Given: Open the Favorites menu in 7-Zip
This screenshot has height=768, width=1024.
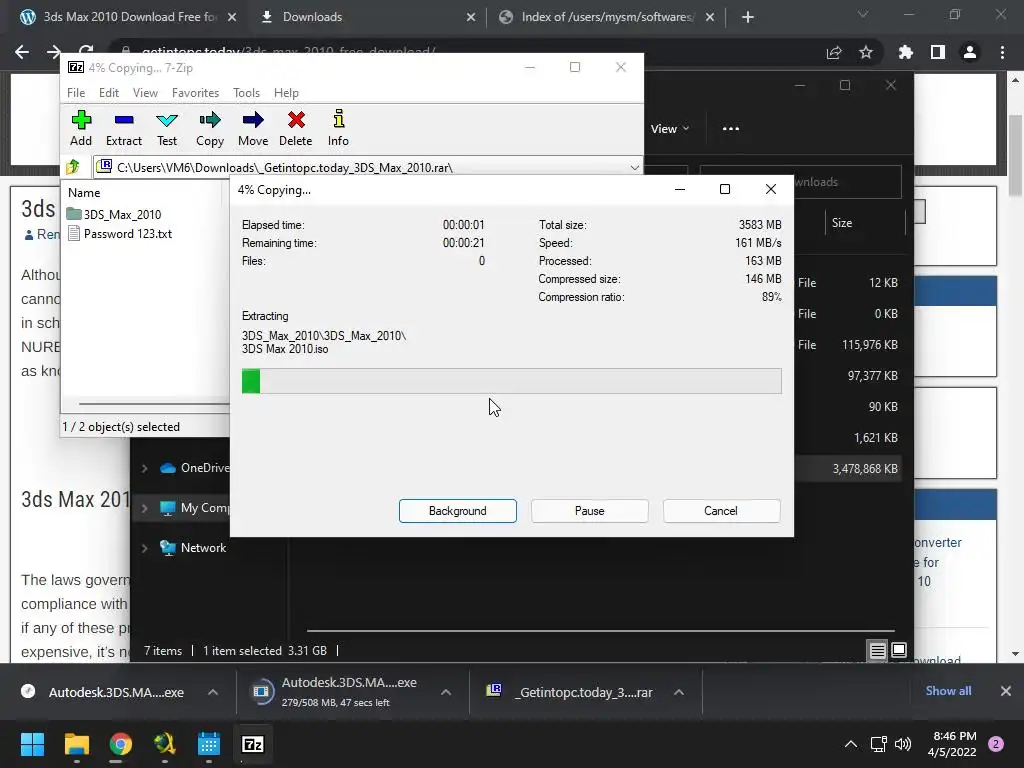Looking at the screenshot, I should point(195,93).
